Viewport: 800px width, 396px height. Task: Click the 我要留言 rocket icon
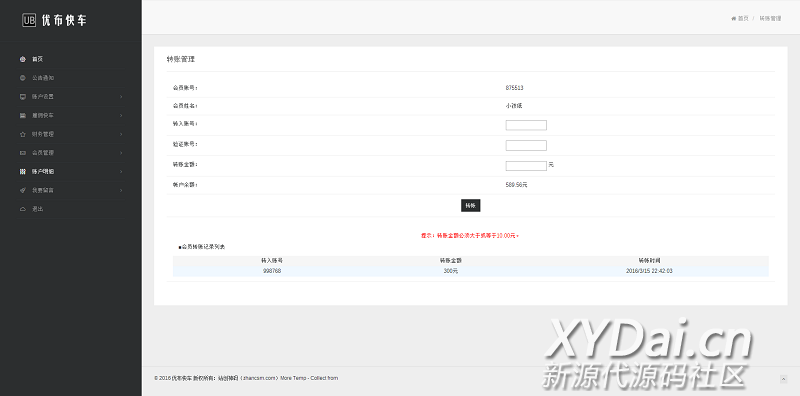point(22,190)
